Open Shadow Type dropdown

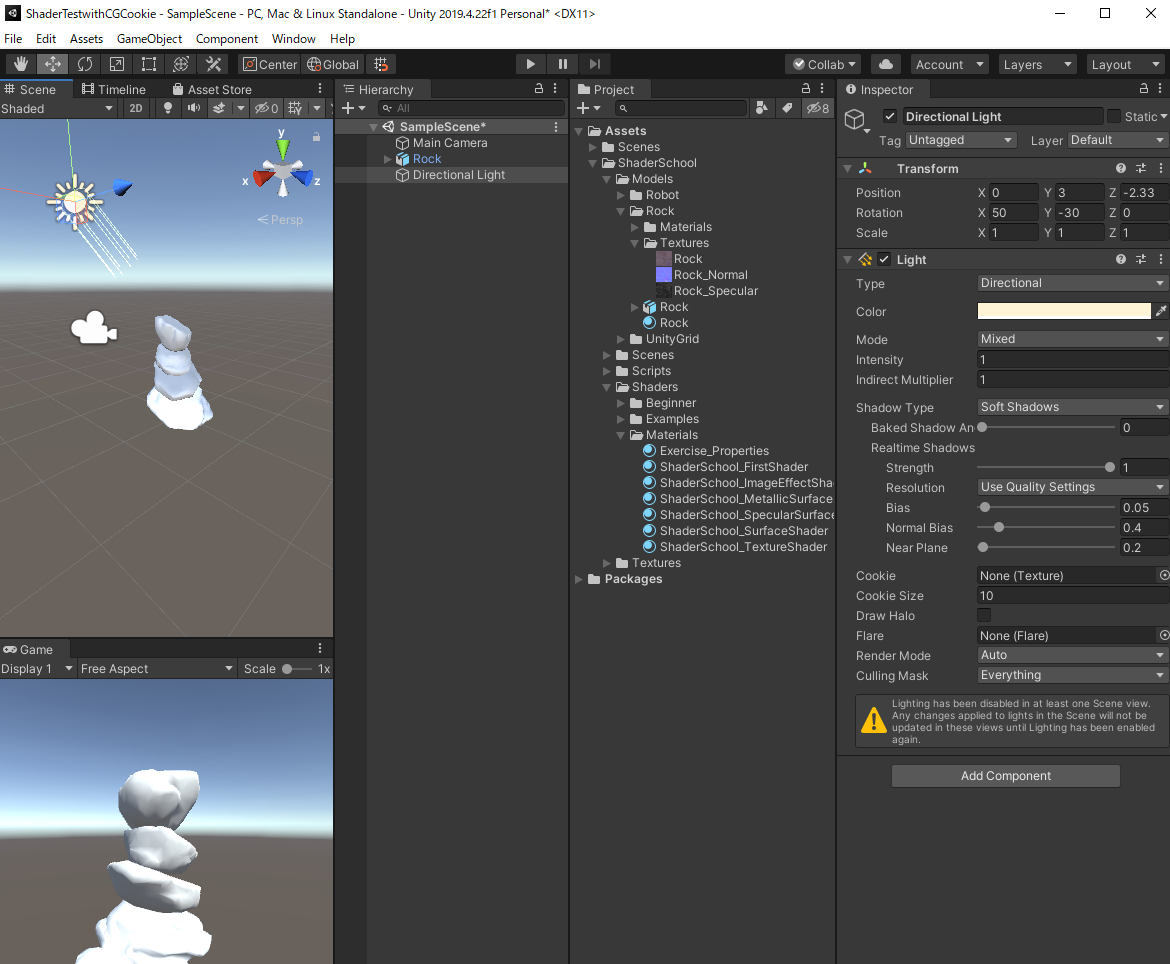coord(1072,407)
